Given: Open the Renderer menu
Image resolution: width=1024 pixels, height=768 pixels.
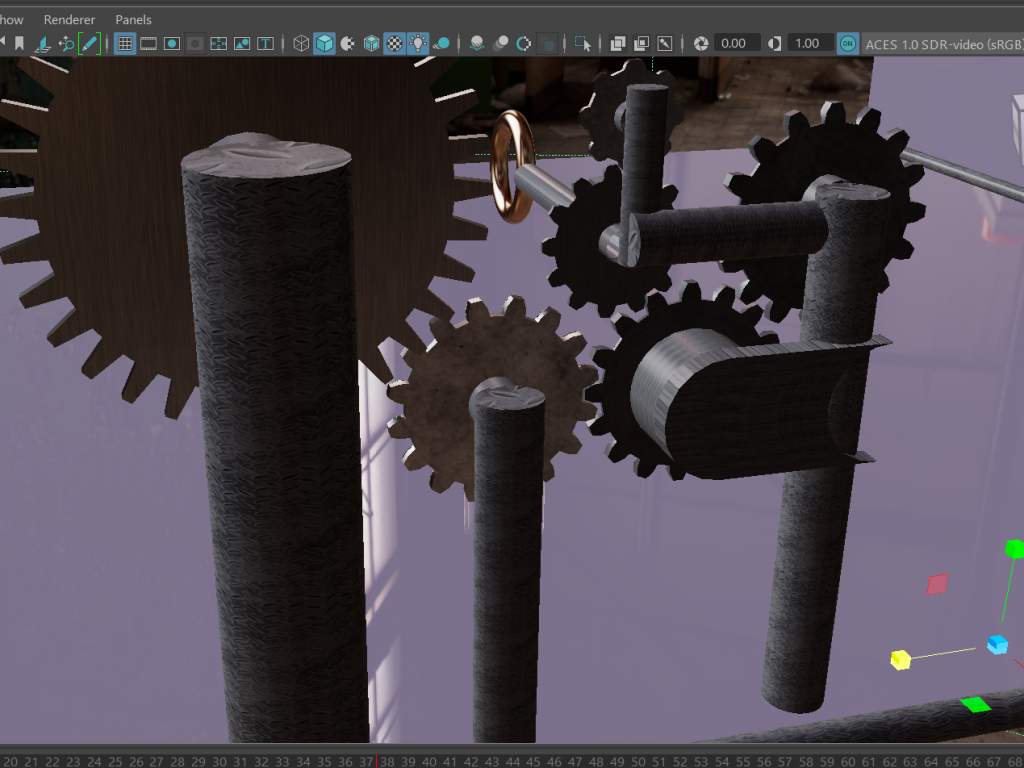Looking at the screenshot, I should 69,20.
